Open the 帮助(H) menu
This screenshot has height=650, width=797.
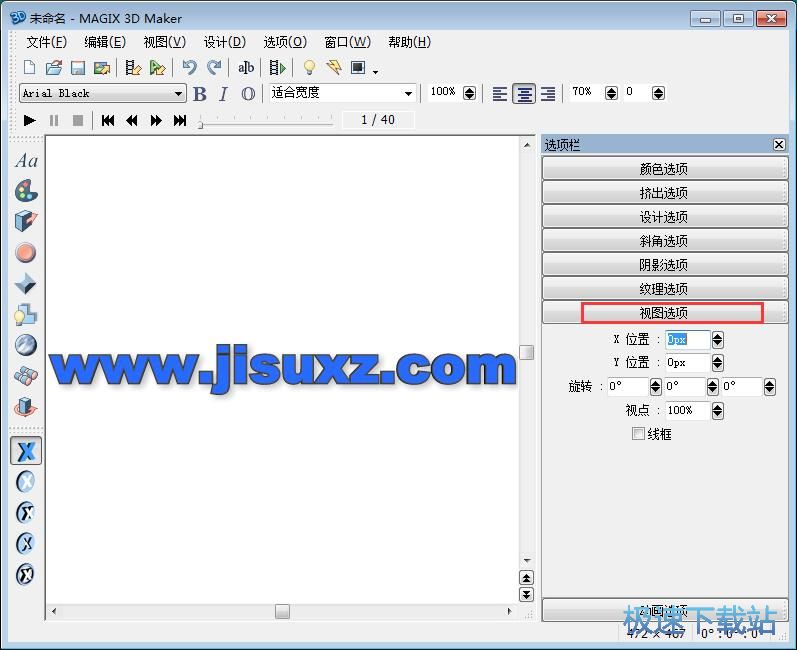[409, 42]
